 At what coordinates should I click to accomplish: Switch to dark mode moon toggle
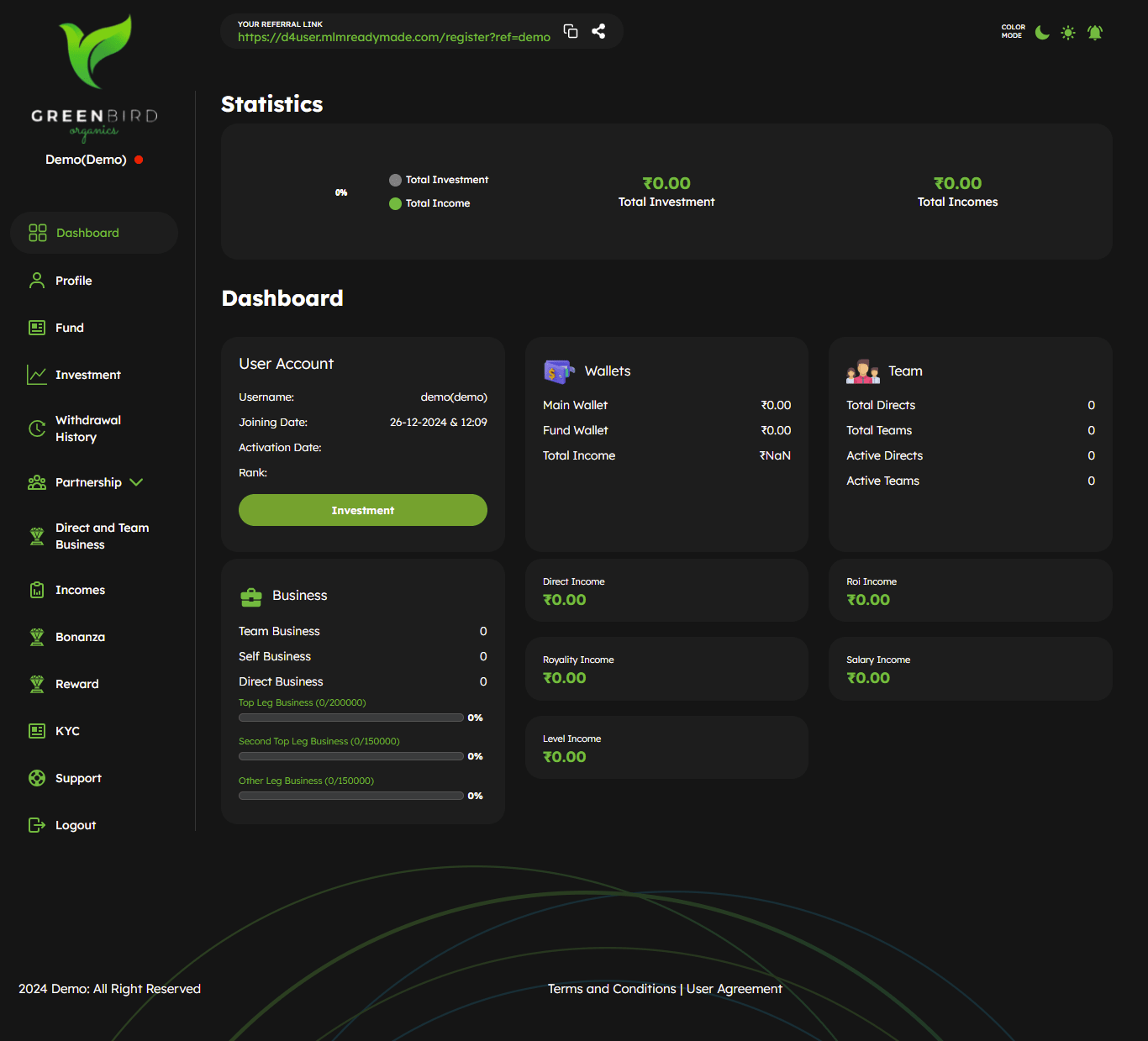(x=1042, y=33)
